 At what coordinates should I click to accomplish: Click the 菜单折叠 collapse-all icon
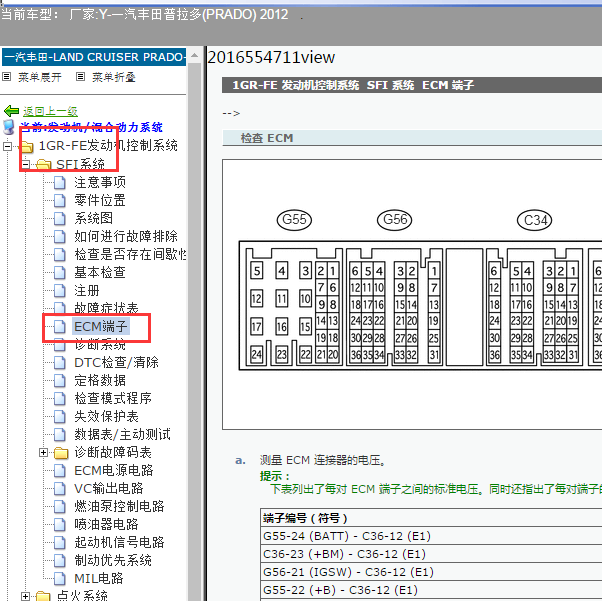80,77
